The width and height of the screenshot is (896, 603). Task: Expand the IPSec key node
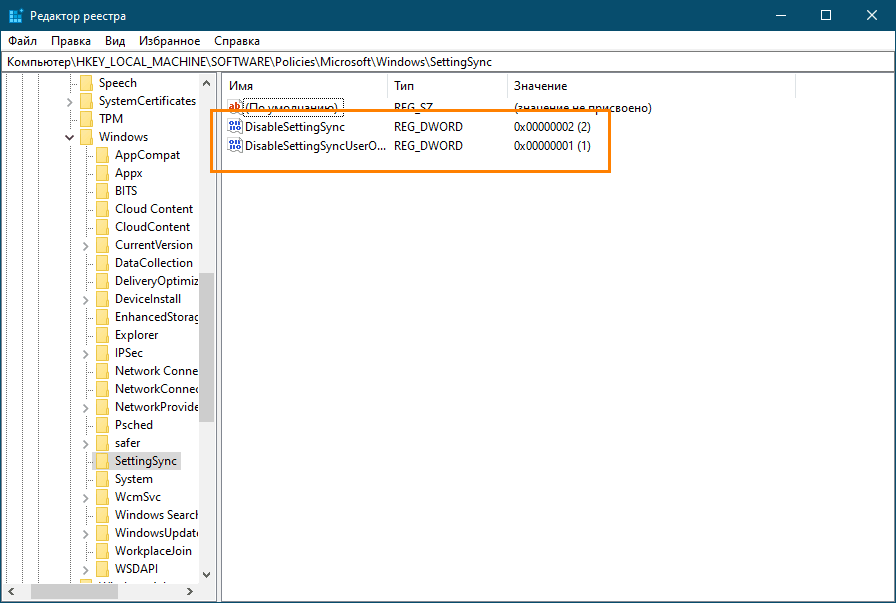pos(86,353)
